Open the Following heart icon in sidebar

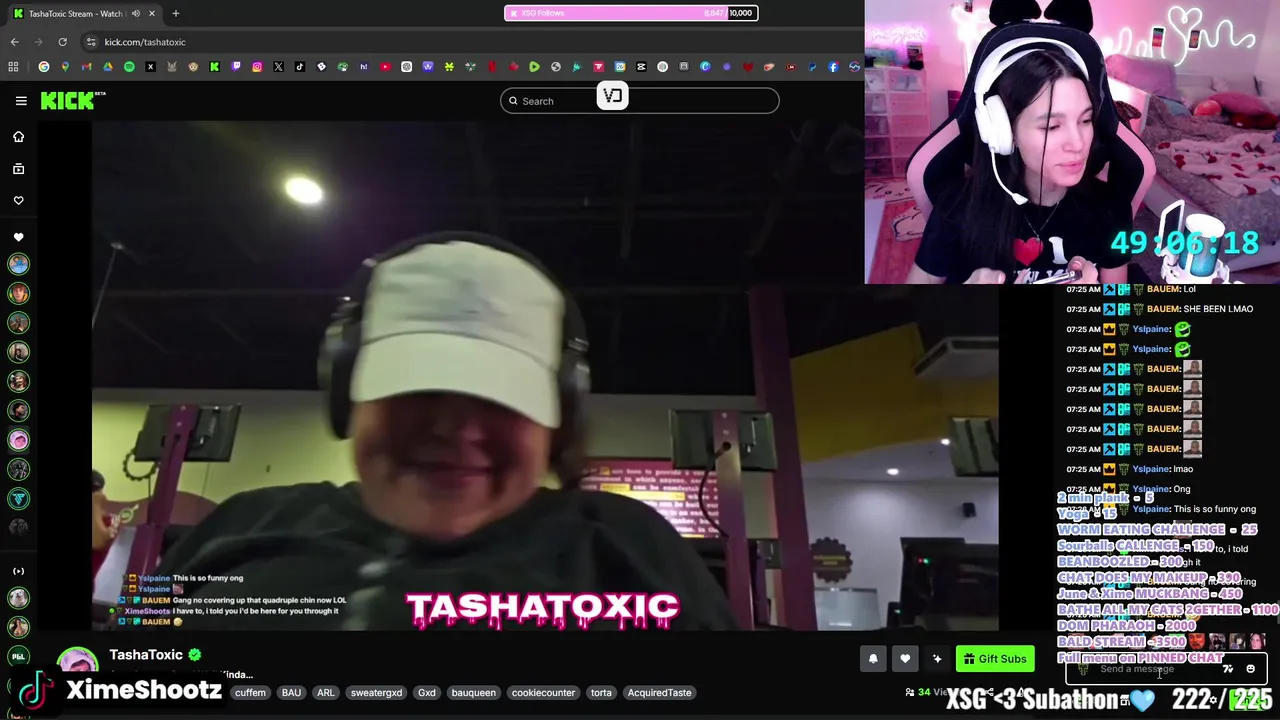coord(18,201)
